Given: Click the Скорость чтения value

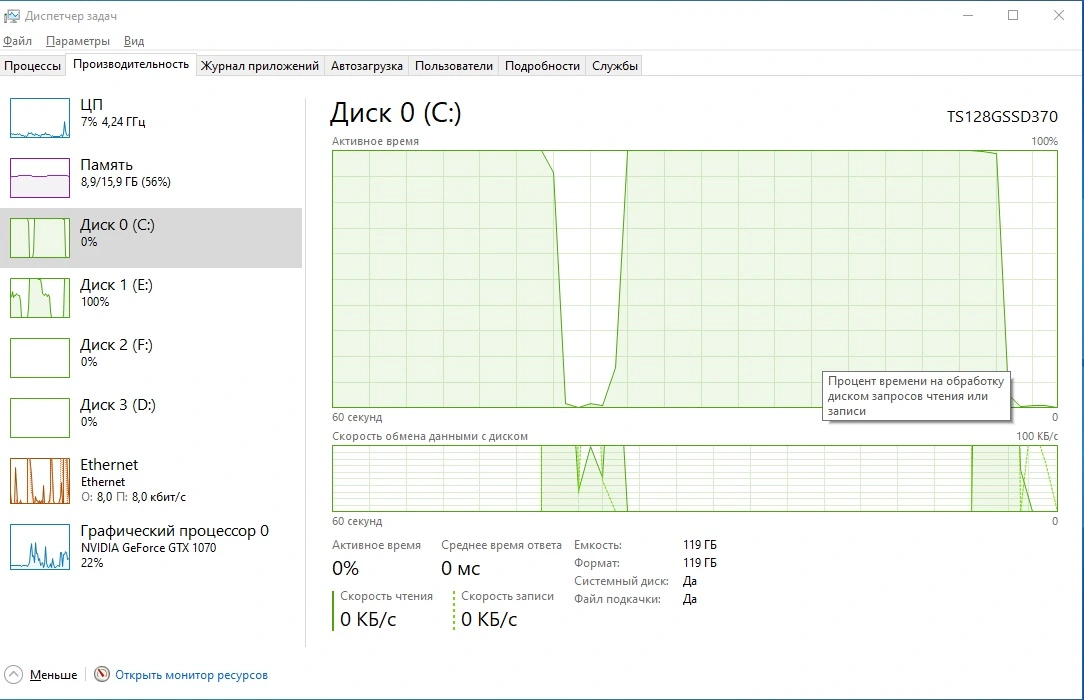Looking at the screenshot, I should click(x=368, y=619).
